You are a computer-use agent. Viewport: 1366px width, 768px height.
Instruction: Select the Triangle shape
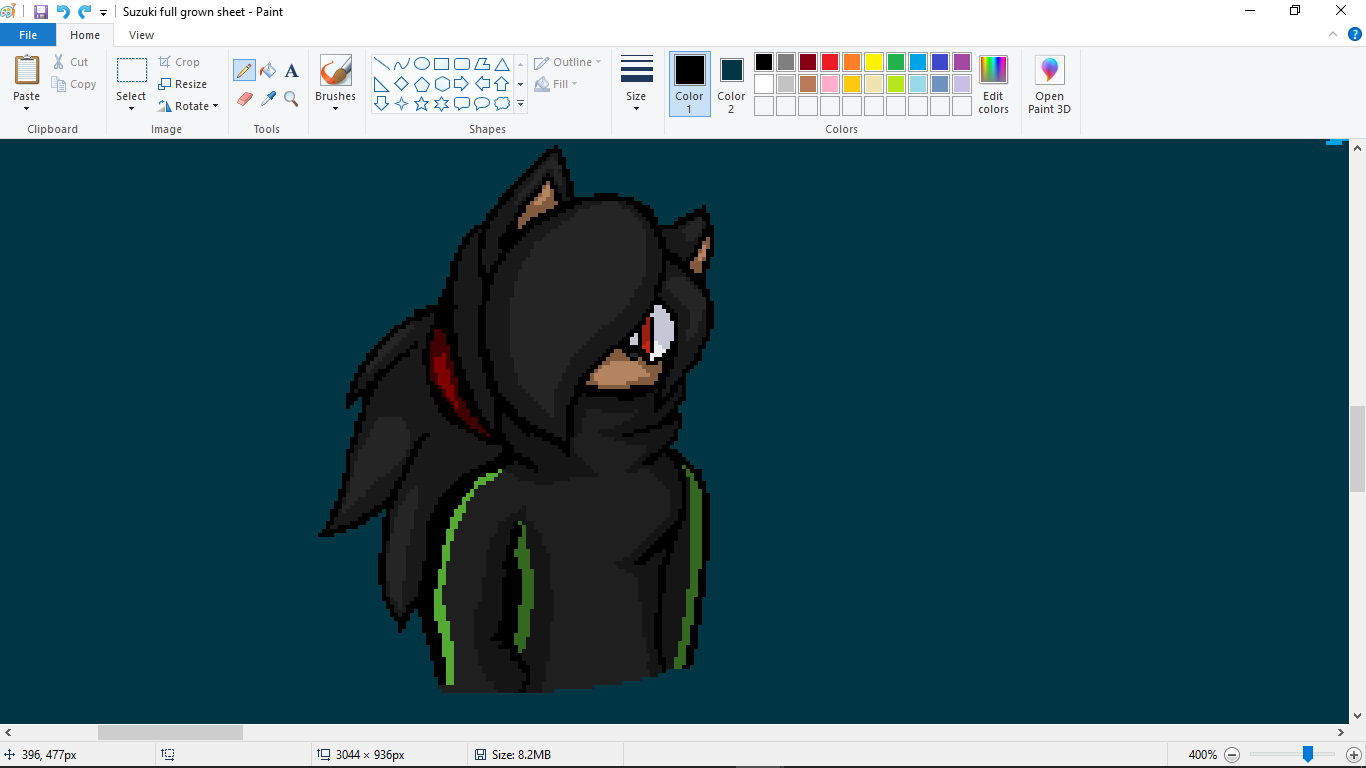502,64
